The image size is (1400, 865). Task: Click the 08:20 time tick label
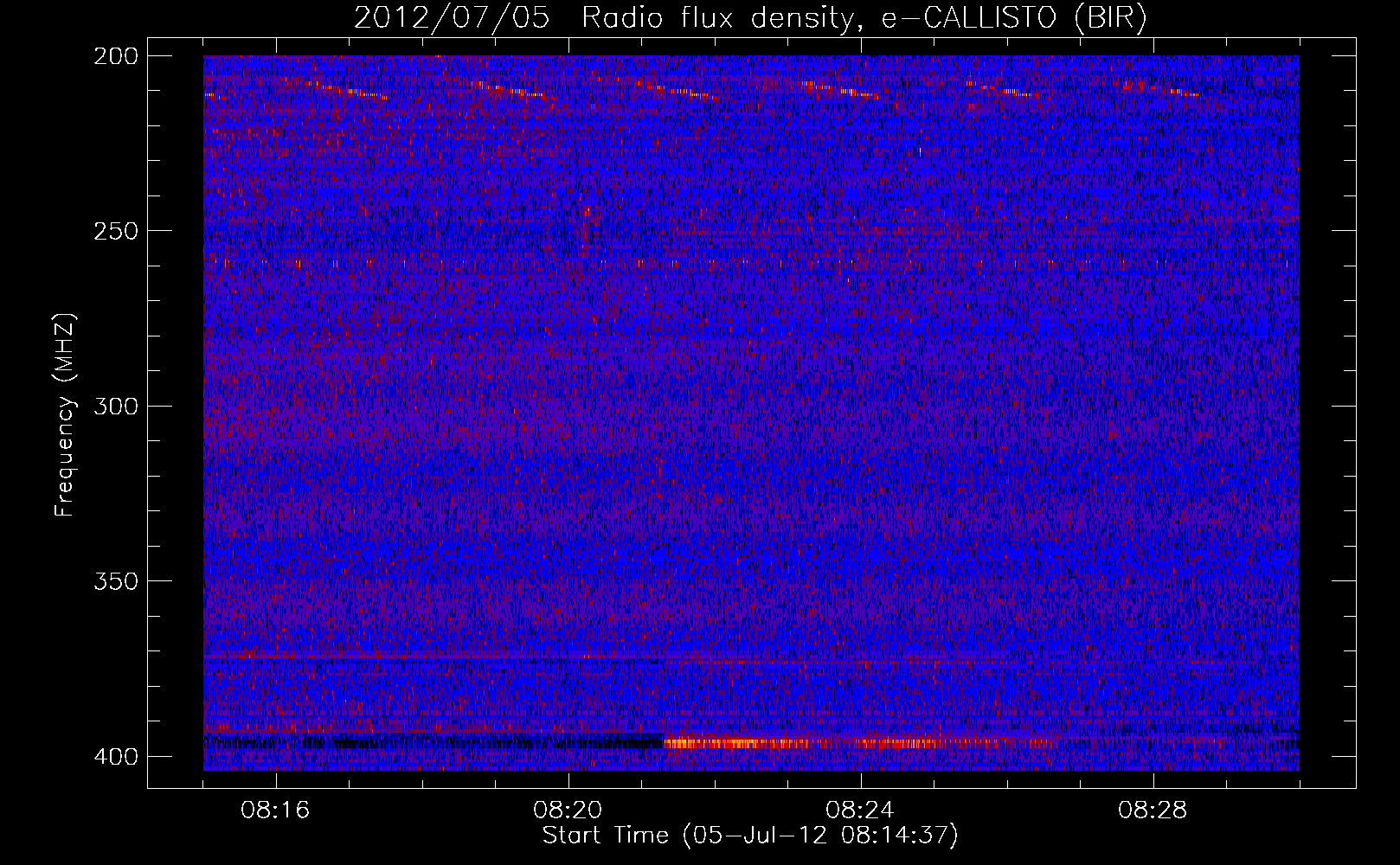(568, 811)
